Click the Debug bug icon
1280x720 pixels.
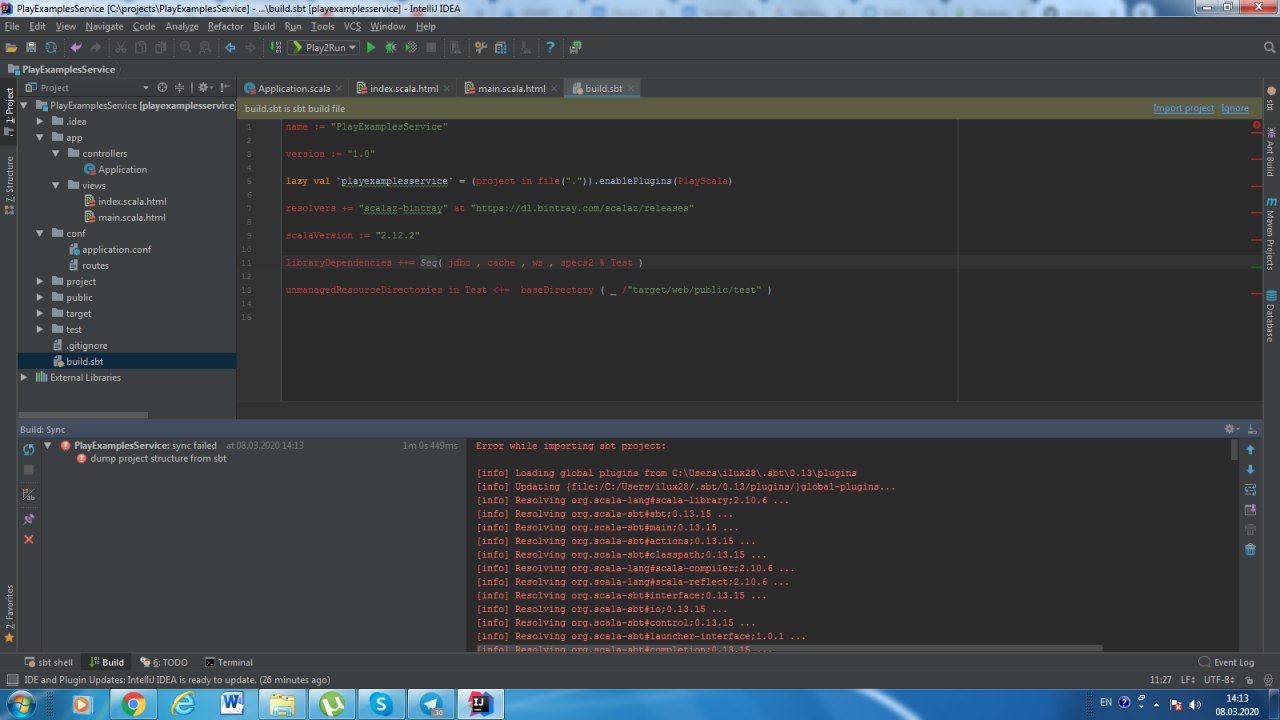(391, 47)
